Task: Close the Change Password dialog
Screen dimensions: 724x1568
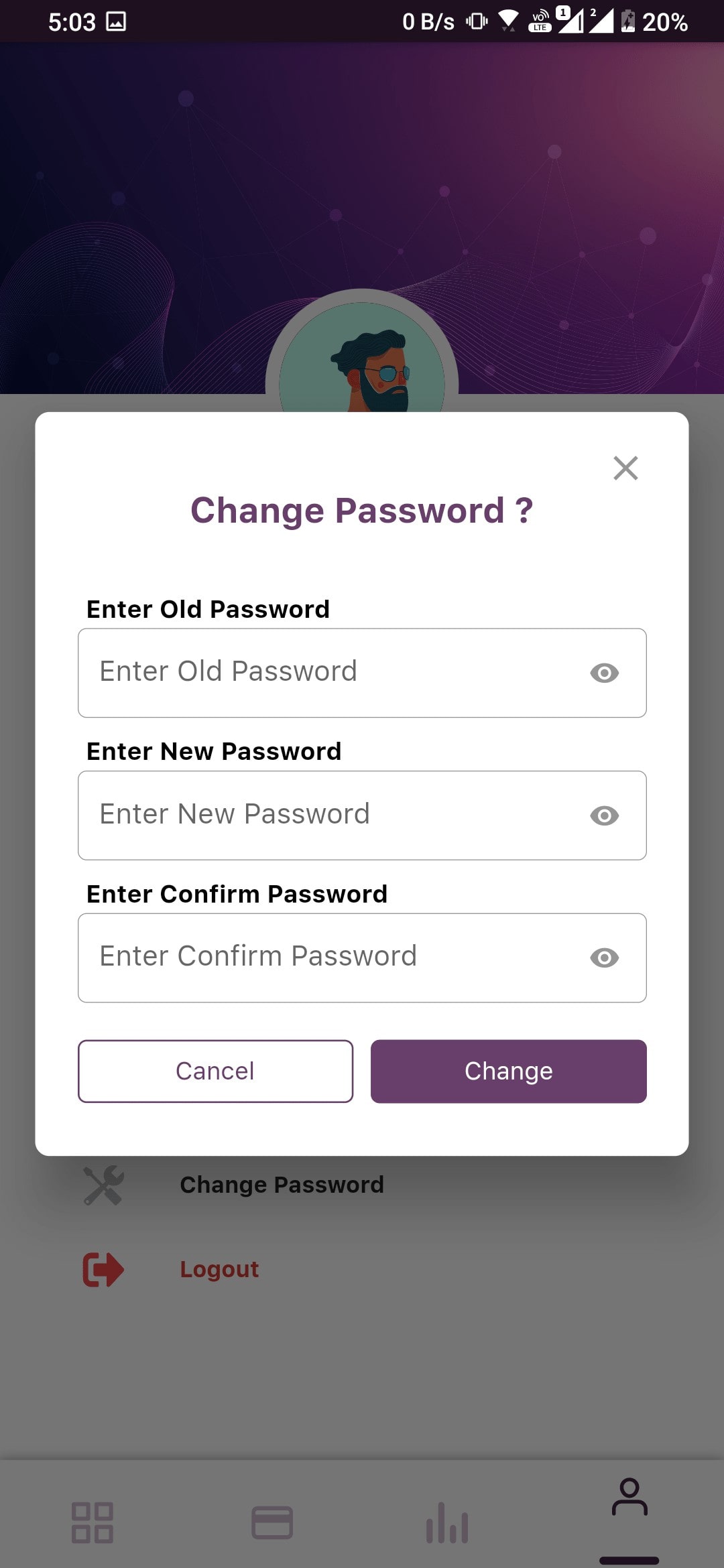Action: click(625, 468)
